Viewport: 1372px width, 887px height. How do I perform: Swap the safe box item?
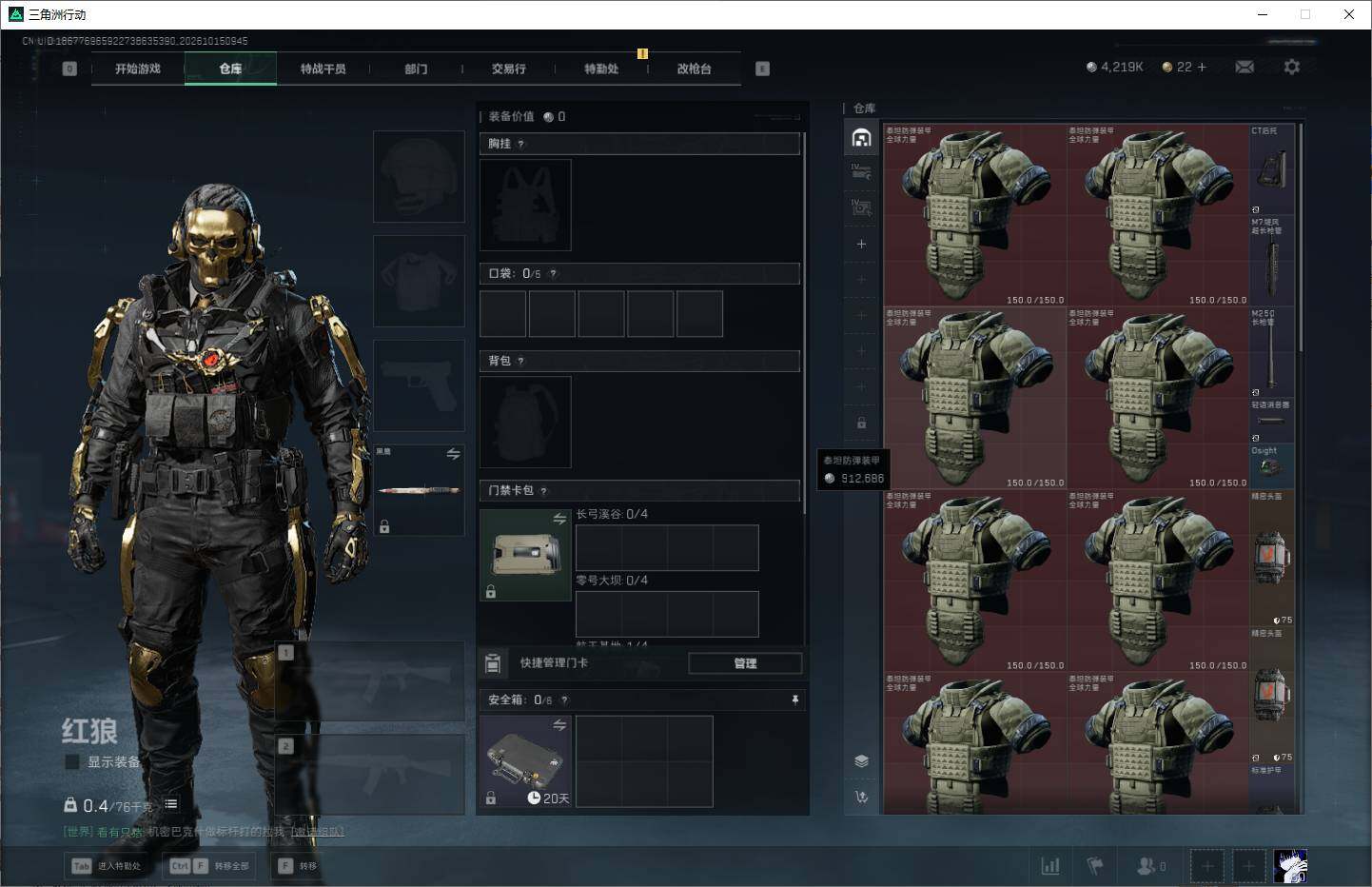(x=559, y=725)
